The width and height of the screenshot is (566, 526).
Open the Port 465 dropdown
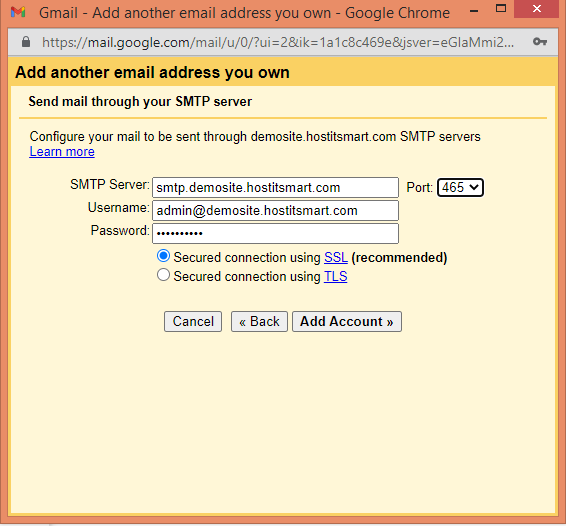(x=460, y=187)
